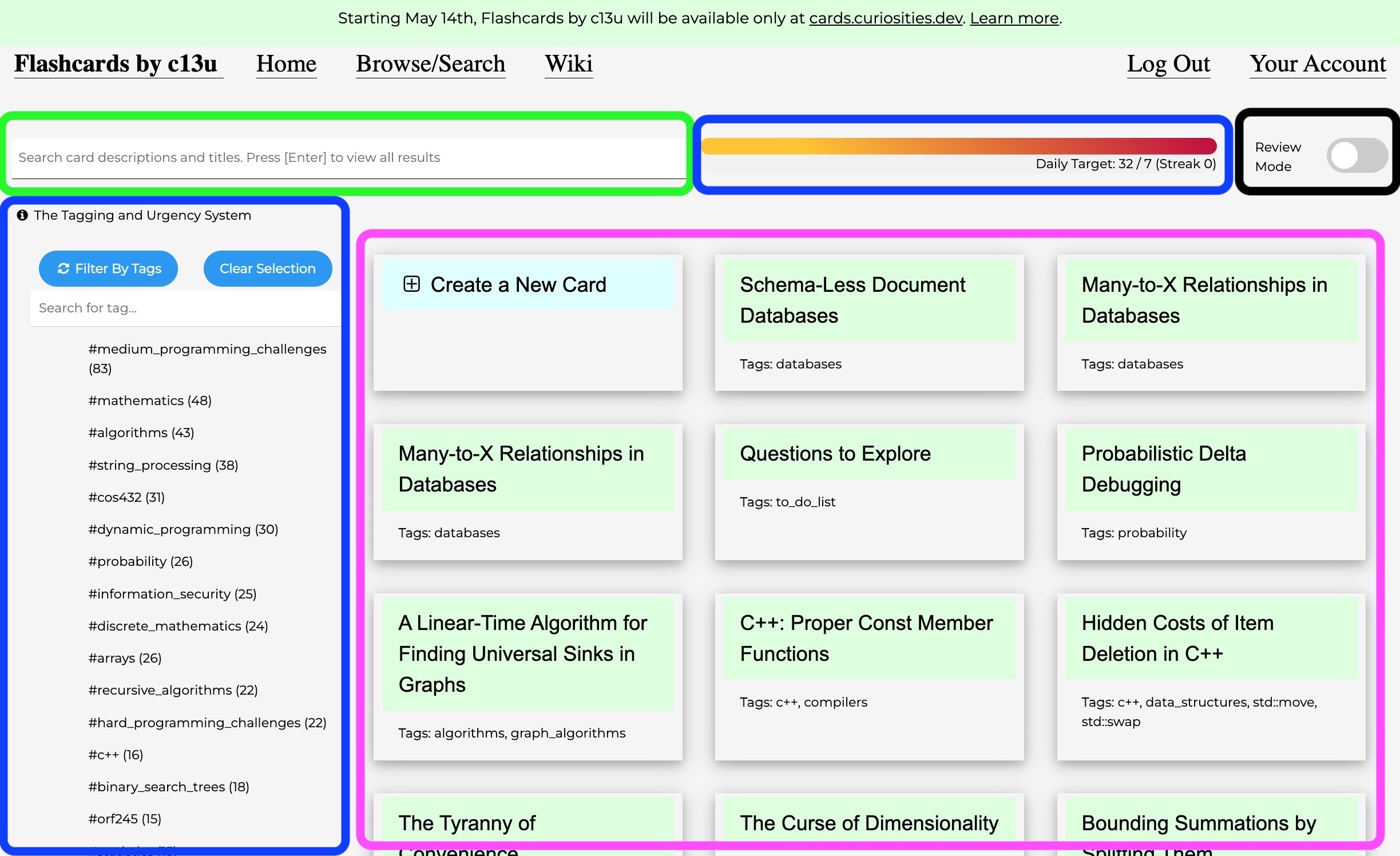Click the Daily Target 32 / 7 streak text
The width and height of the screenshot is (1400, 856).
(1125, 164)
